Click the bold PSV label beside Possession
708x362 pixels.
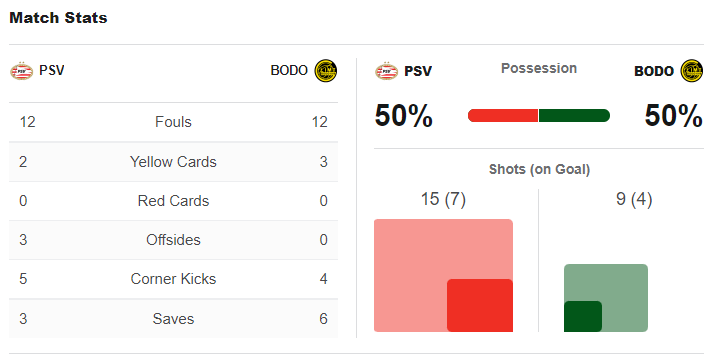[418, 71]
